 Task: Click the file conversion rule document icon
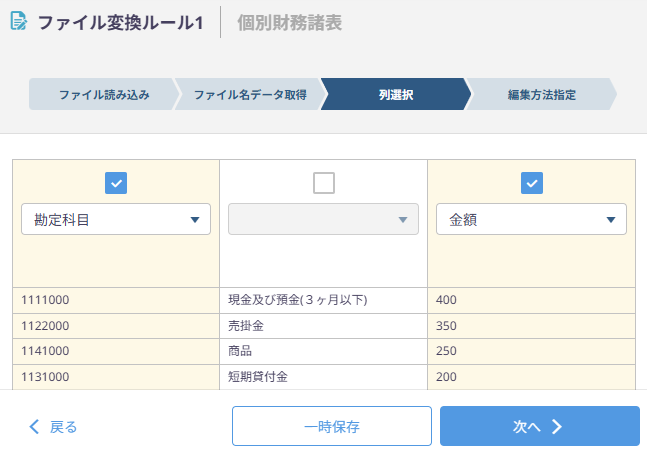tap(19, 21)
